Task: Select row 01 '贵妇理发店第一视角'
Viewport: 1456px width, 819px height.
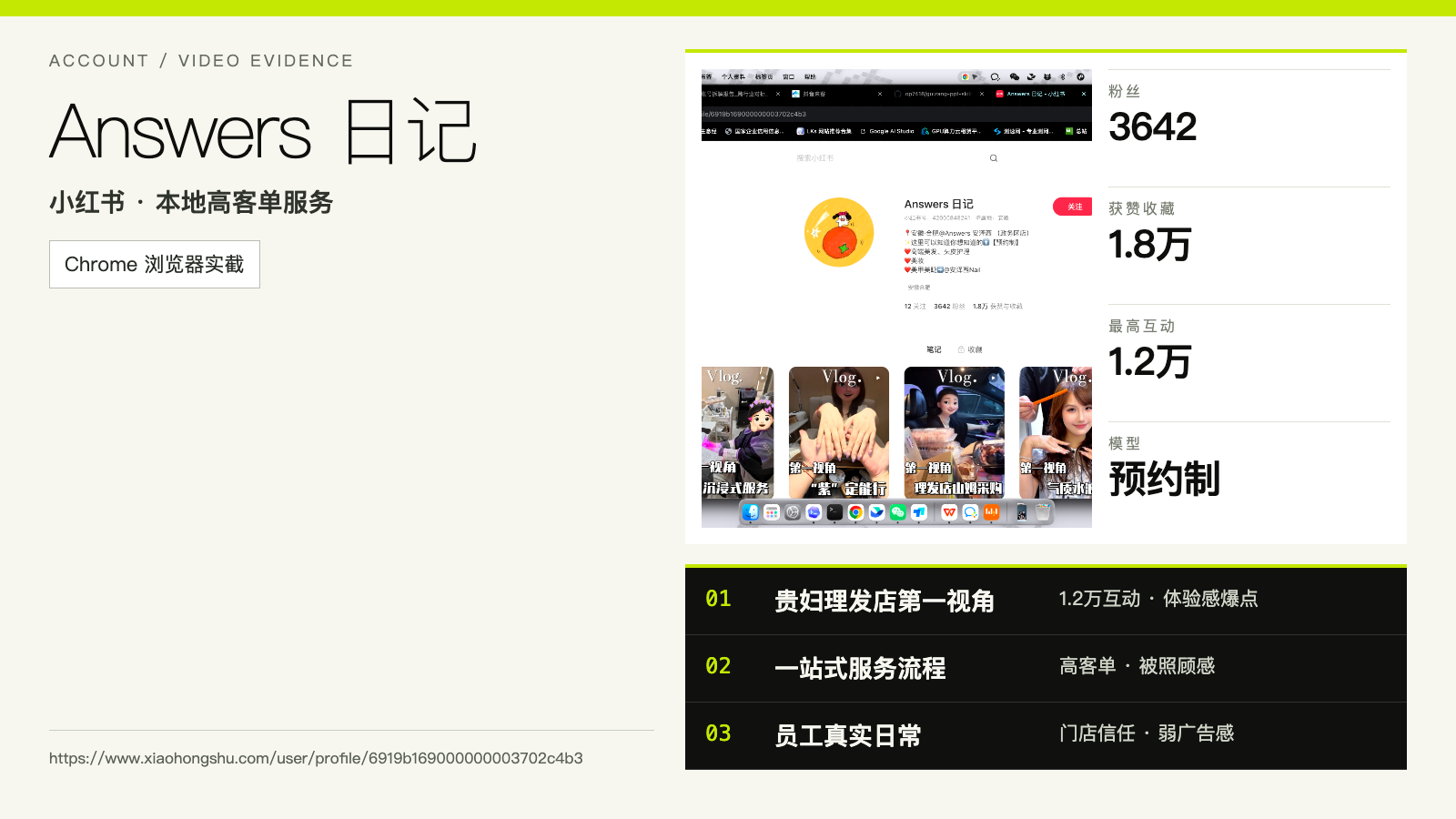Action: click(x=1046, y=601)
